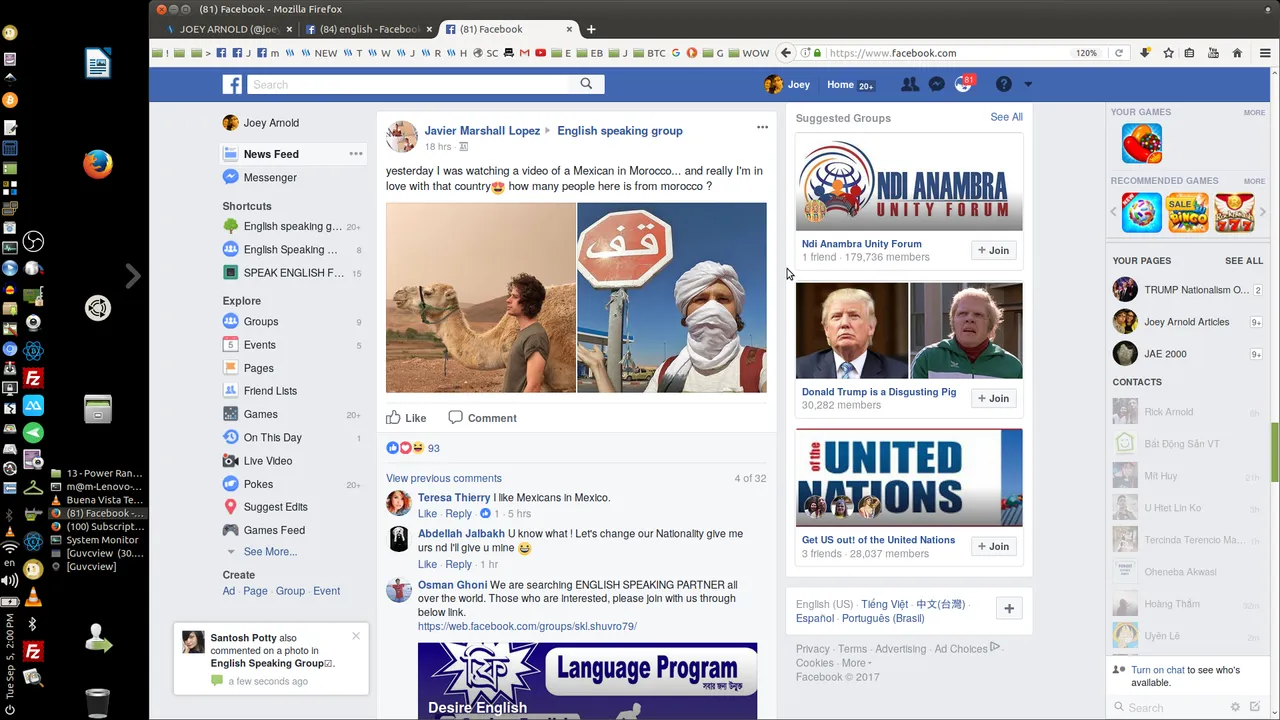
Task: Expand See More in Explore sidebar
Action: click(270, 552)
